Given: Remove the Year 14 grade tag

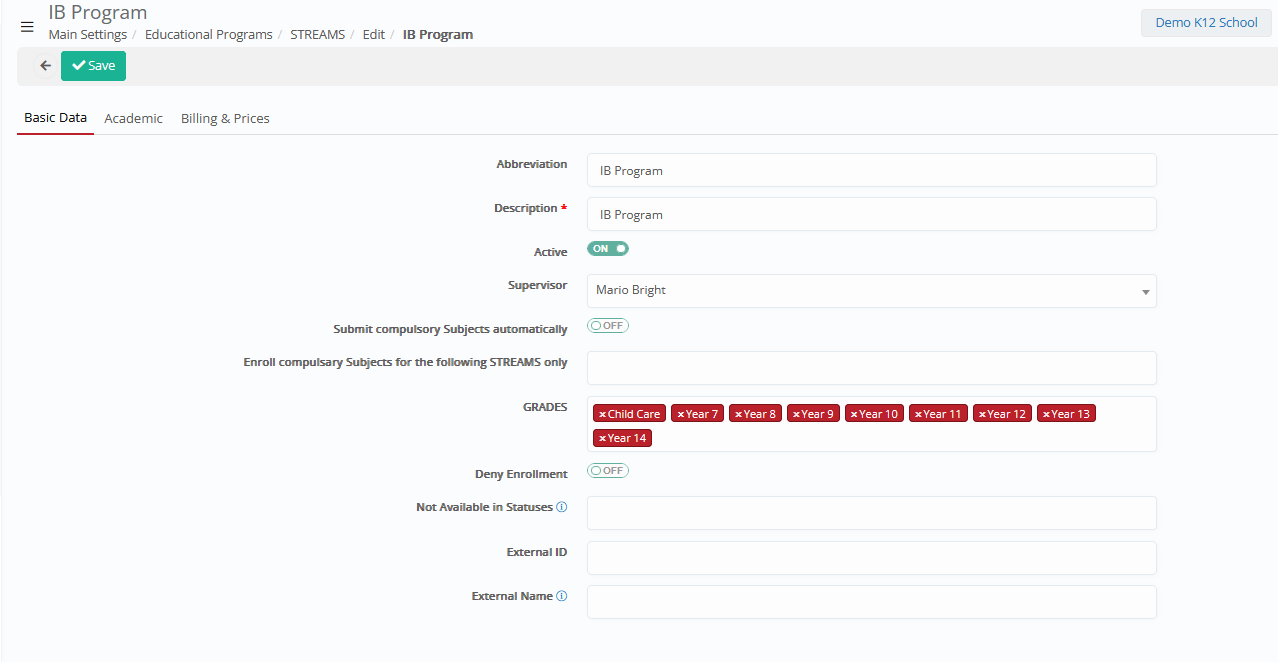Looking at the screenshot, I should coord(602,438).
